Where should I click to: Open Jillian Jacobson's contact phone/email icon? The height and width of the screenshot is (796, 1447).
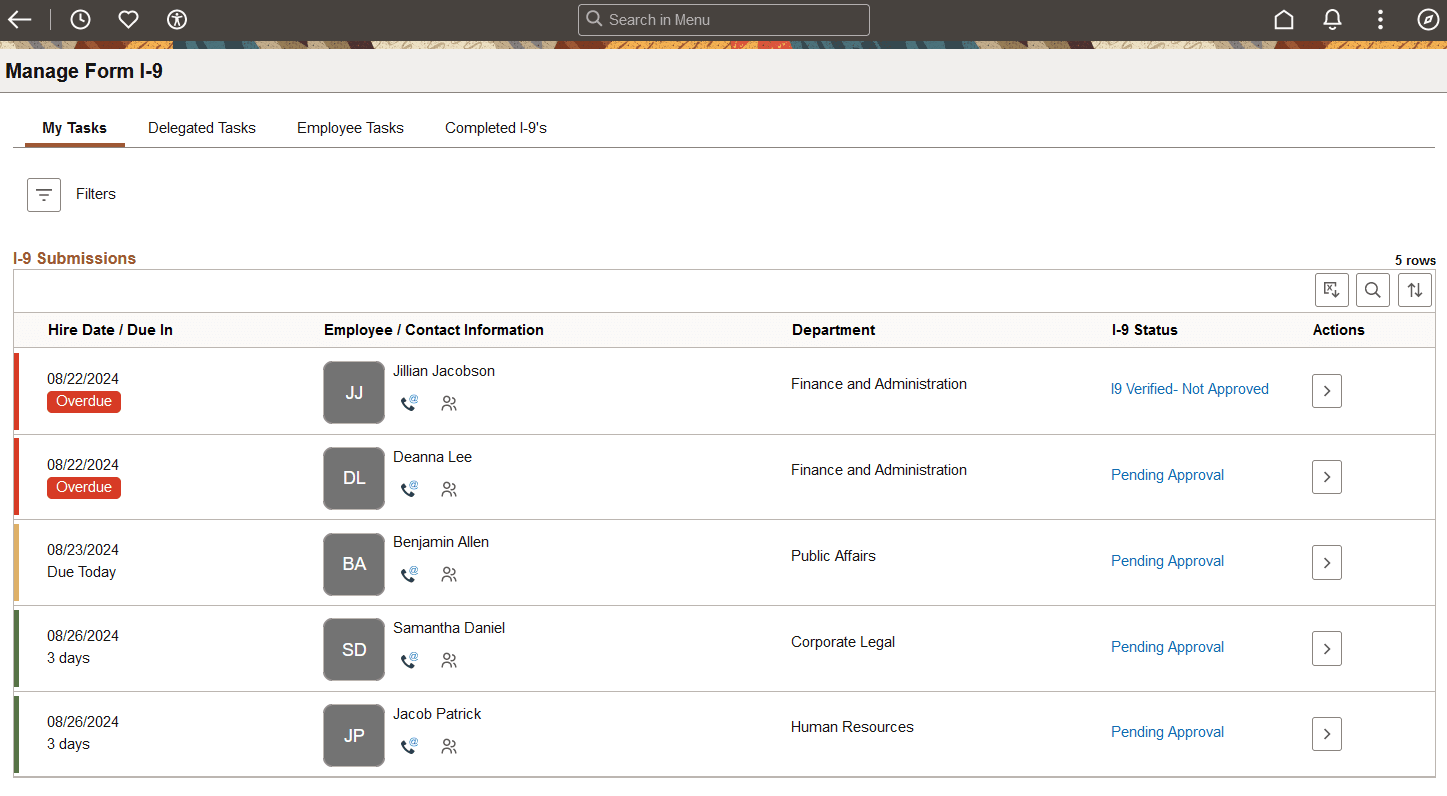tap(410, 403)
